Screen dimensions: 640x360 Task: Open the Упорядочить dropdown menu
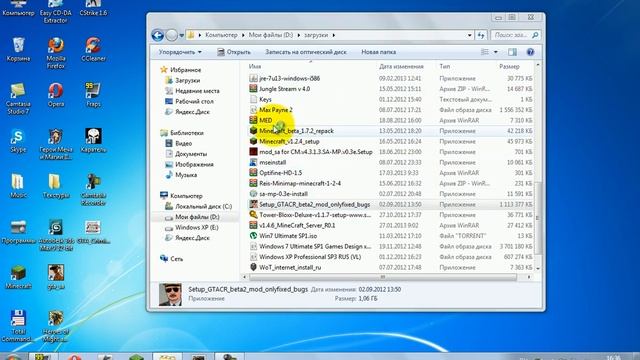point(180,52)
